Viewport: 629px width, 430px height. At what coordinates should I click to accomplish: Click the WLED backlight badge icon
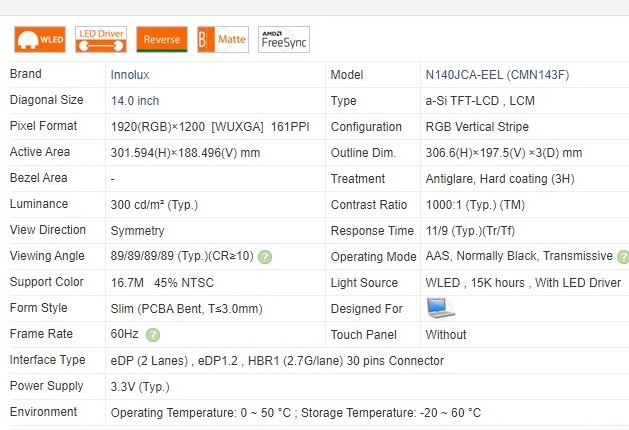tap(40, 39)
